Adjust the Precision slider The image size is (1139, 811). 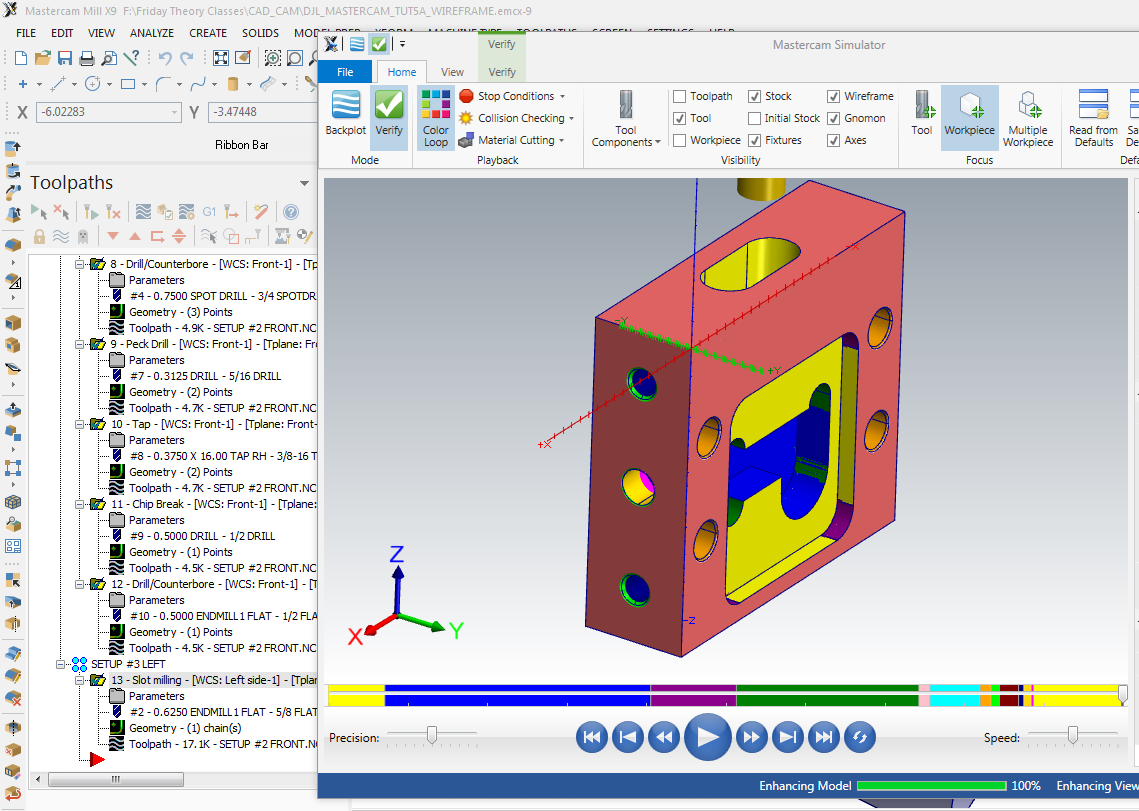pyautogui.click(x=431, y=736)
